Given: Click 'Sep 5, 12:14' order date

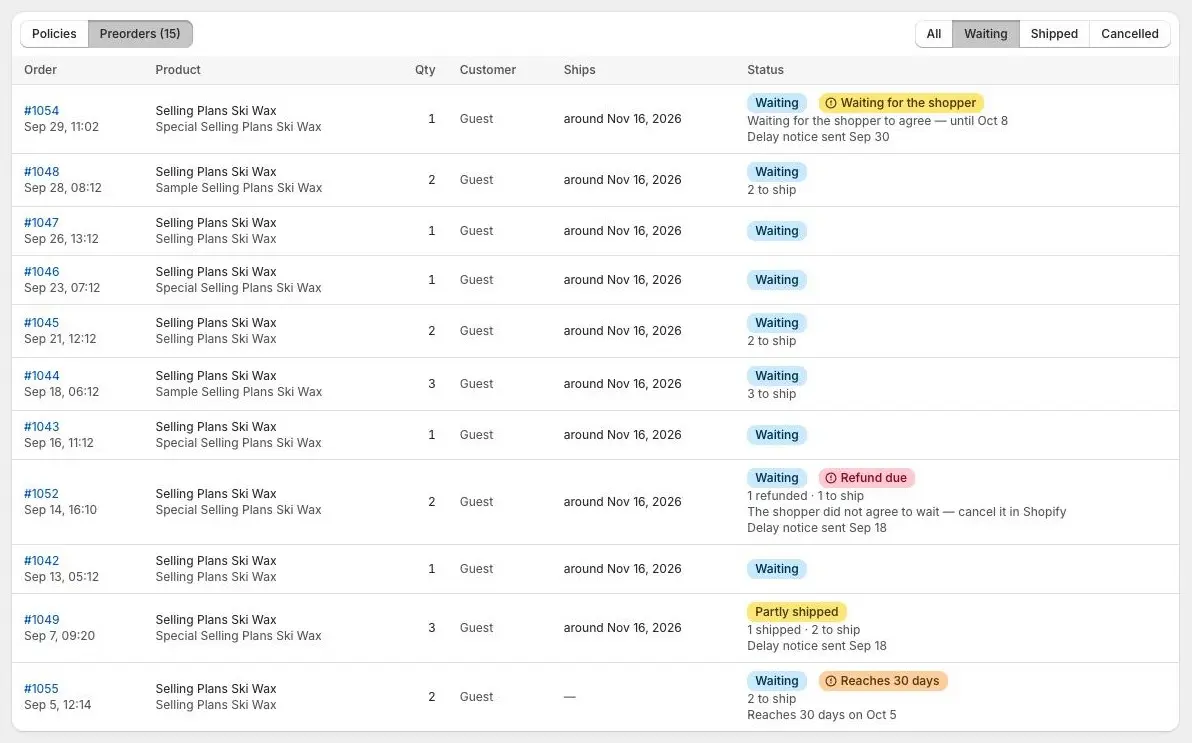Looking at the screenshot, I should point(57,704).
